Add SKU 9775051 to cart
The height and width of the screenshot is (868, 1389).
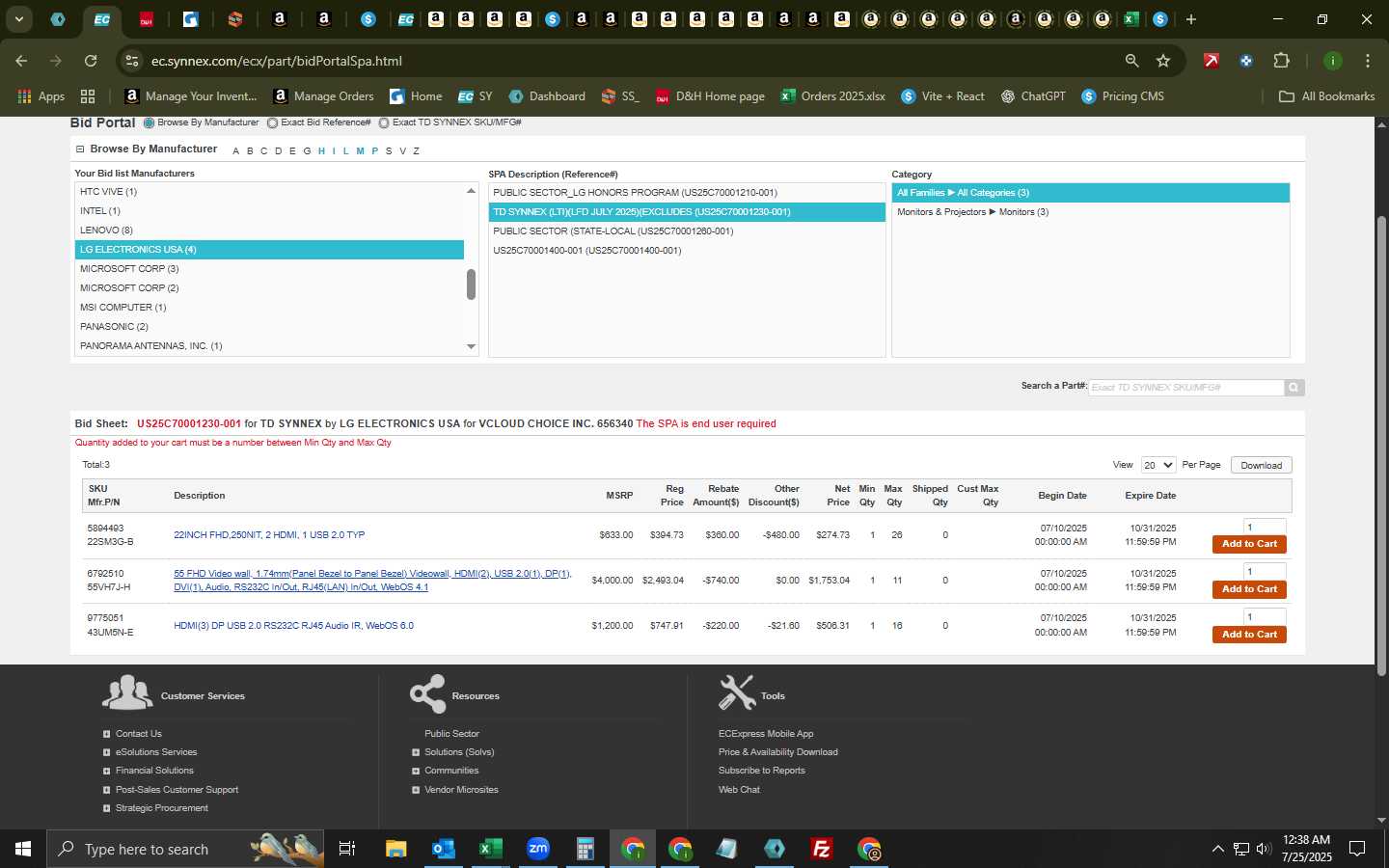[1249, 635]
